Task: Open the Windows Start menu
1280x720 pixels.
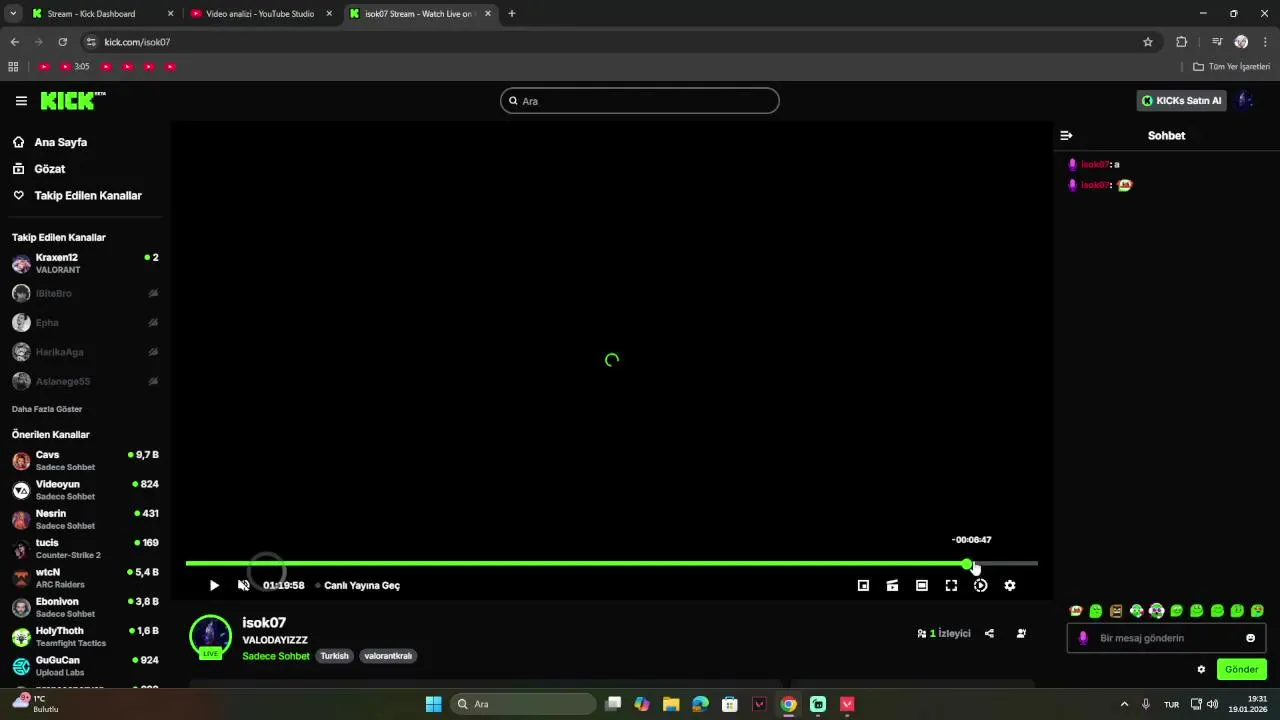Action: tap(433, 704)
